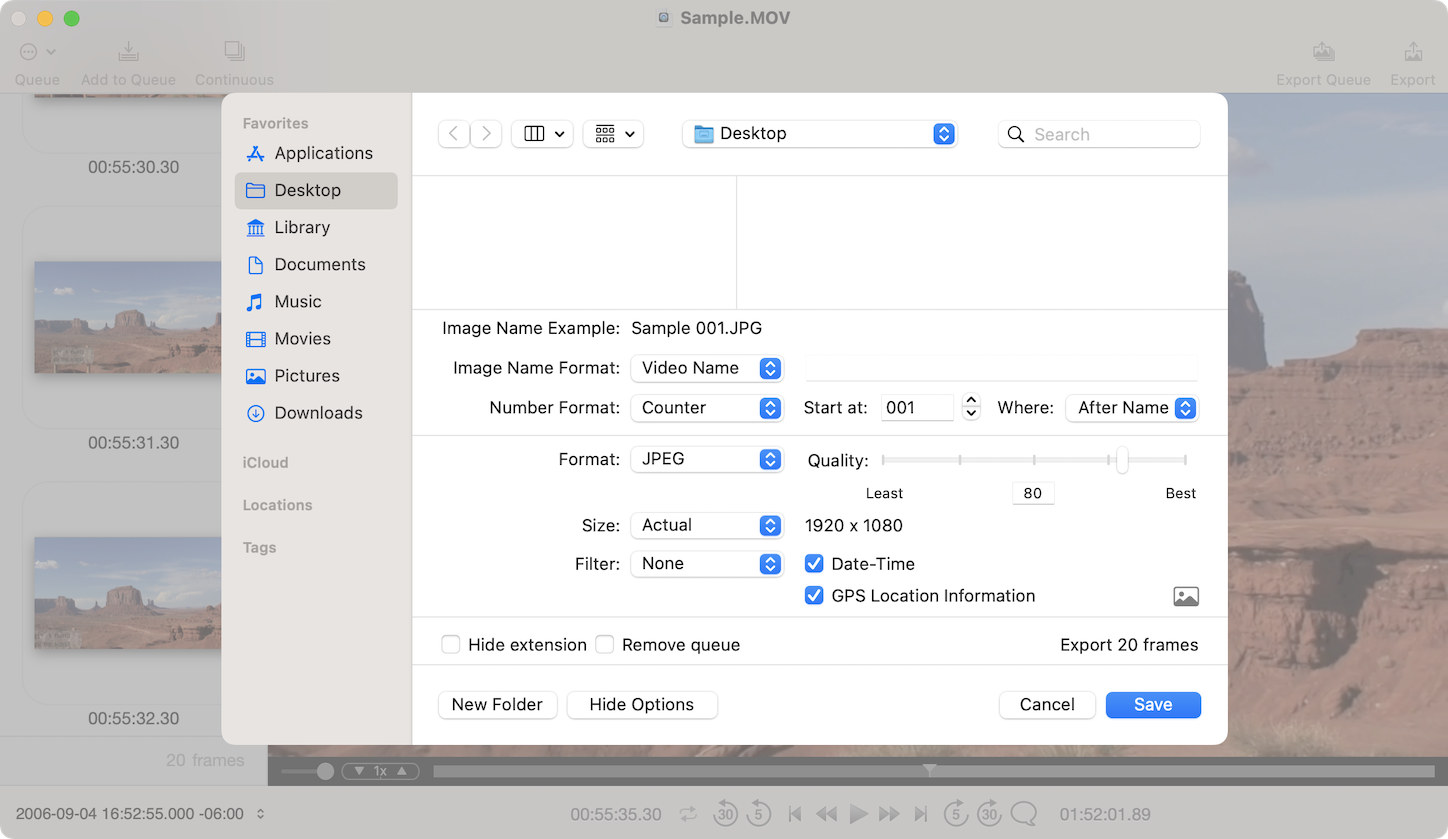Click the Start at stepper arrows
Image resolution: width=1448 pixels, height=839 pixels.
tap(971, 407)
